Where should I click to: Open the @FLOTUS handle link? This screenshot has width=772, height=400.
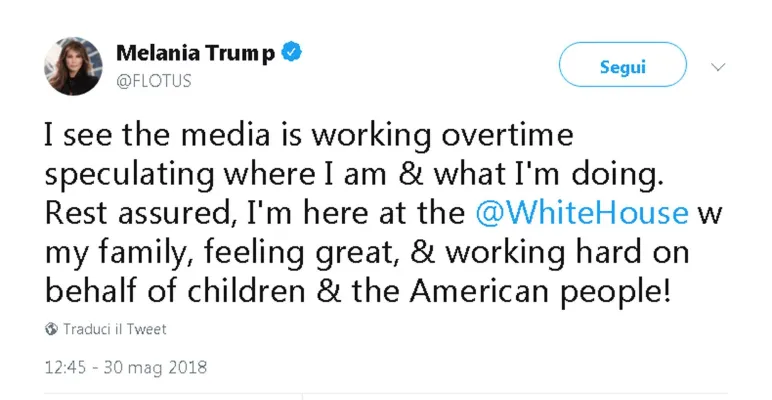154,81
